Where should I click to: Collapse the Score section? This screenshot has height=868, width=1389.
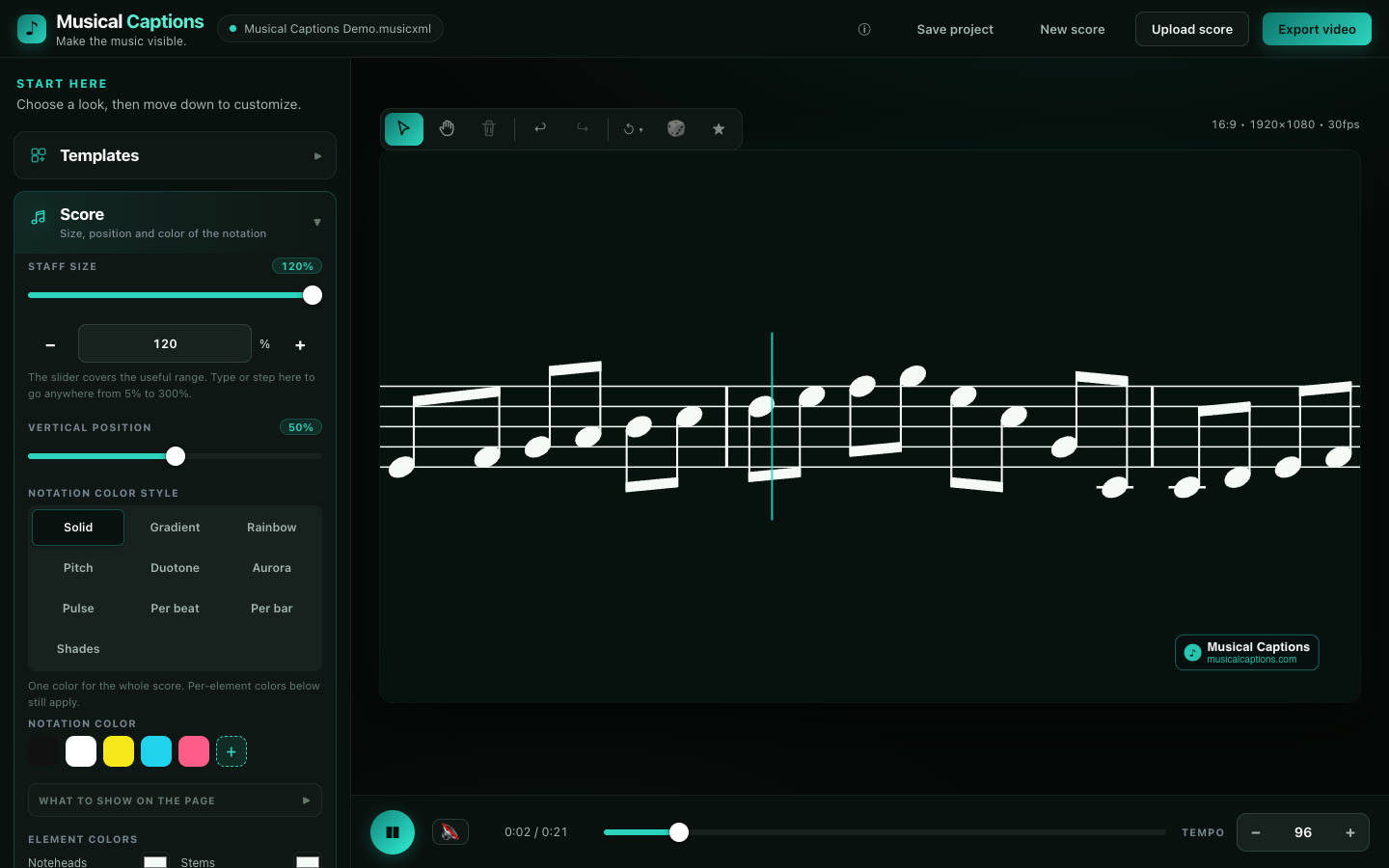(175, 223)
